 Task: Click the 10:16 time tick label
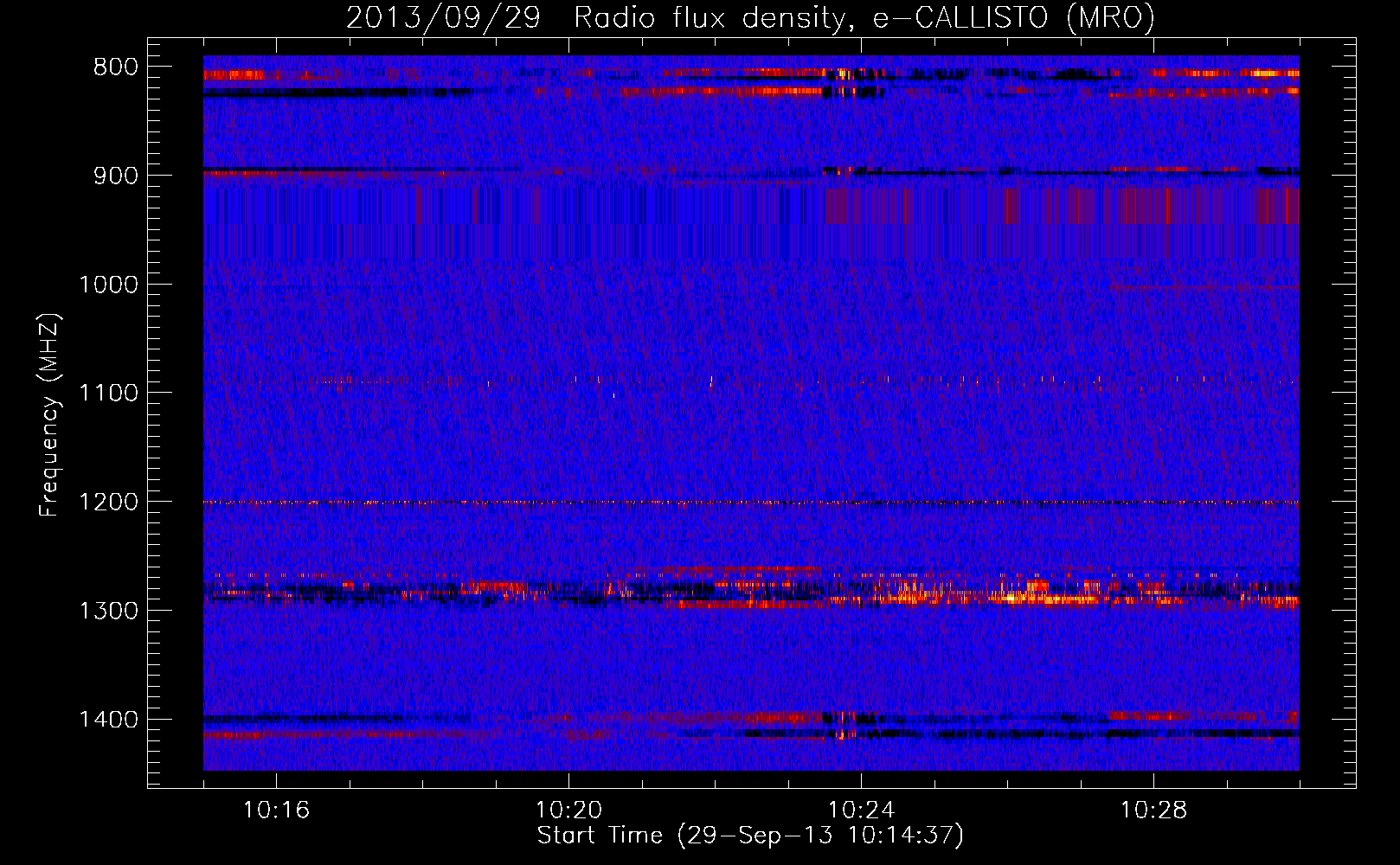(276, 811)
